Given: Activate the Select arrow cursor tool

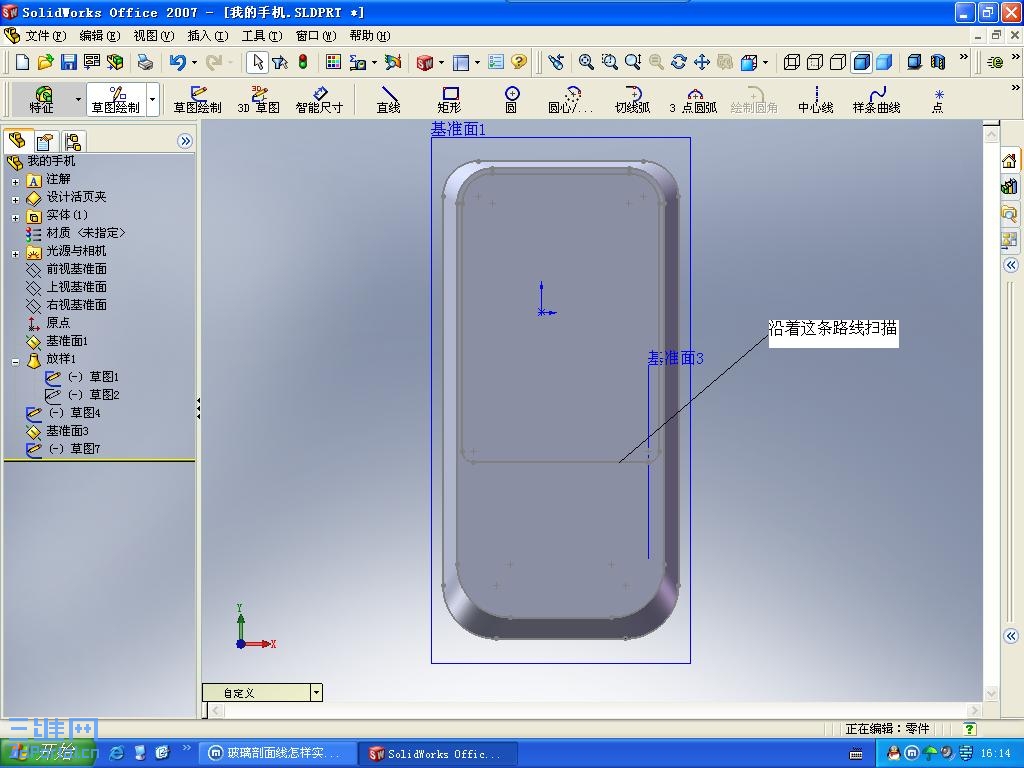Looking at the screenshot, I should (257, 62).
